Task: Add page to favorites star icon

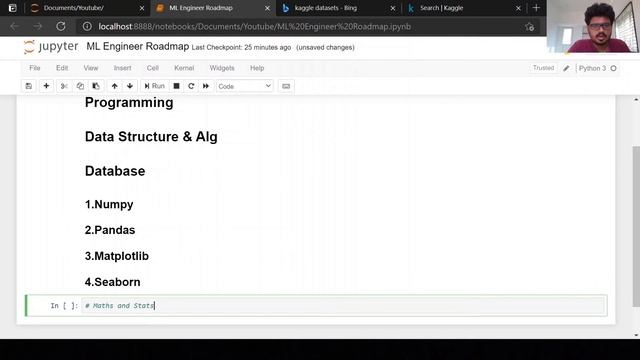Action: pyautogui.click(x=529, y=27)
